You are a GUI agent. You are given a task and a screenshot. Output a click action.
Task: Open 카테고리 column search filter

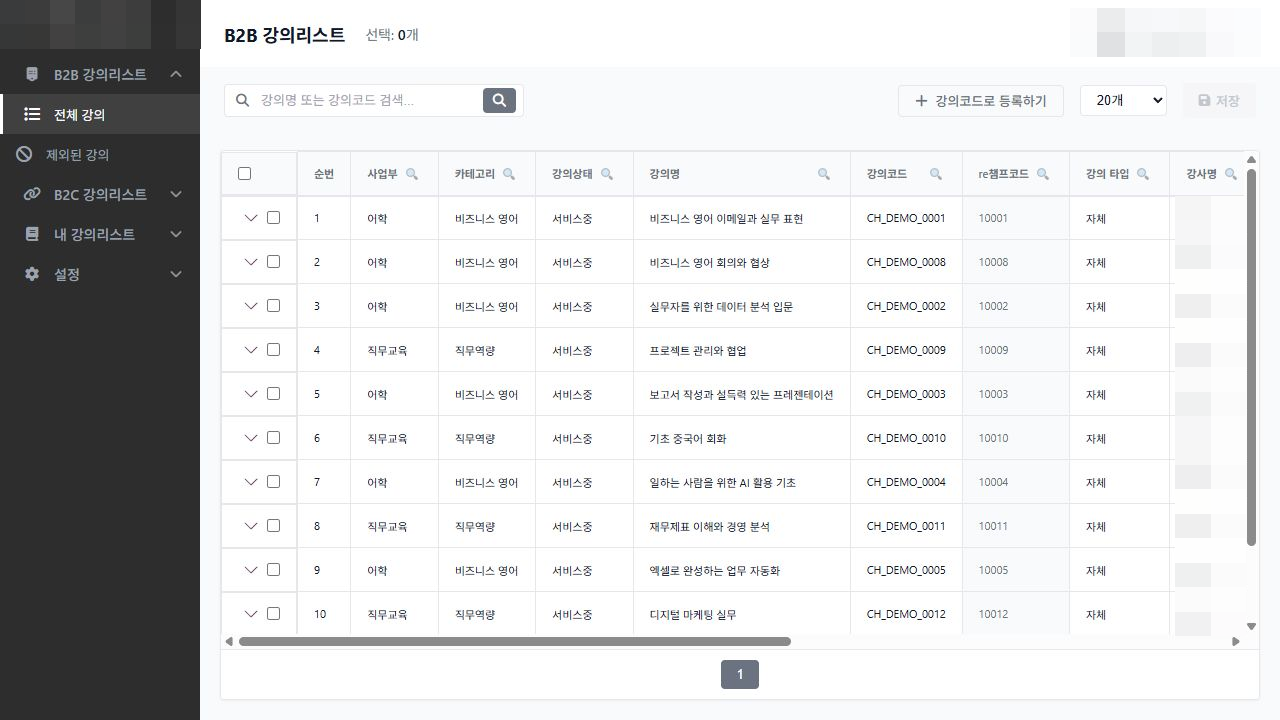click(509, 174)
